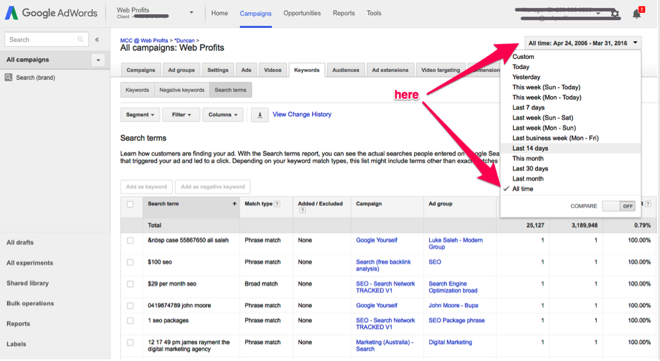Select the Campaigns tab
Viewport: 660px width, 361px height.
(141, 70)
